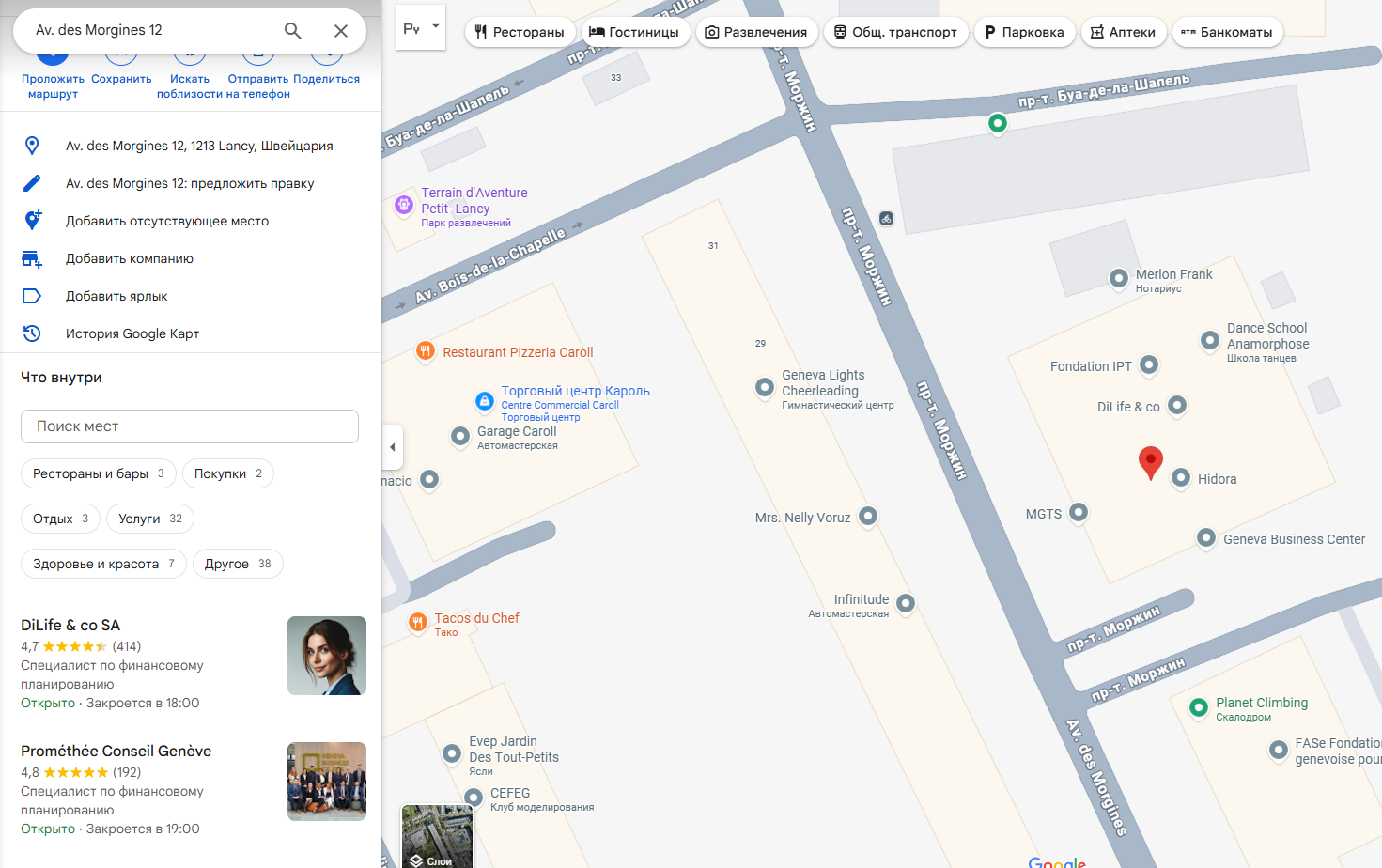Click Prométhée Conseil Genève photo thumbnail
Viewport: 1382px width, 868px height.
point(327,782)
